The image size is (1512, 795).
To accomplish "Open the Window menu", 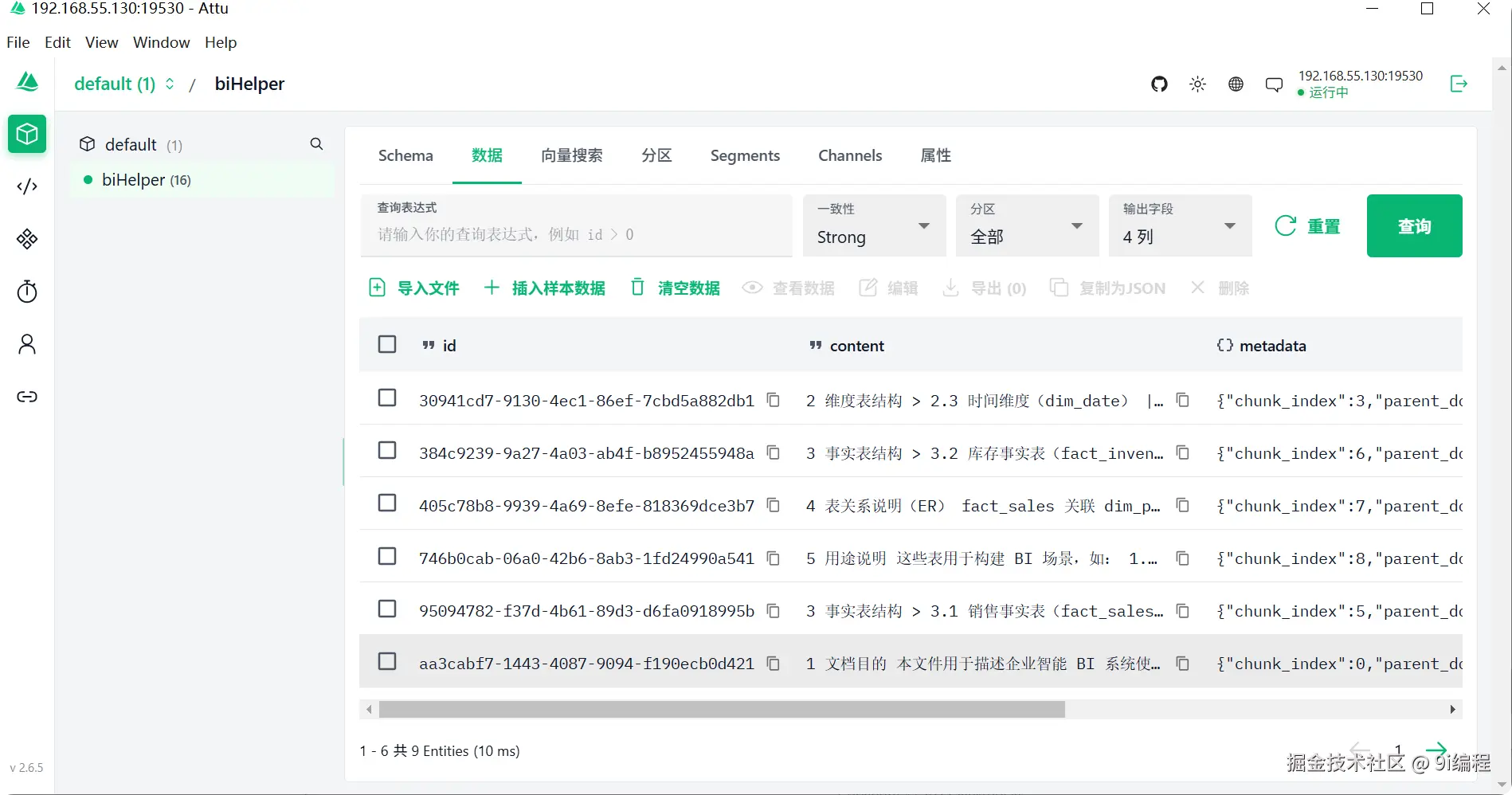I will [x=162, y=42].
